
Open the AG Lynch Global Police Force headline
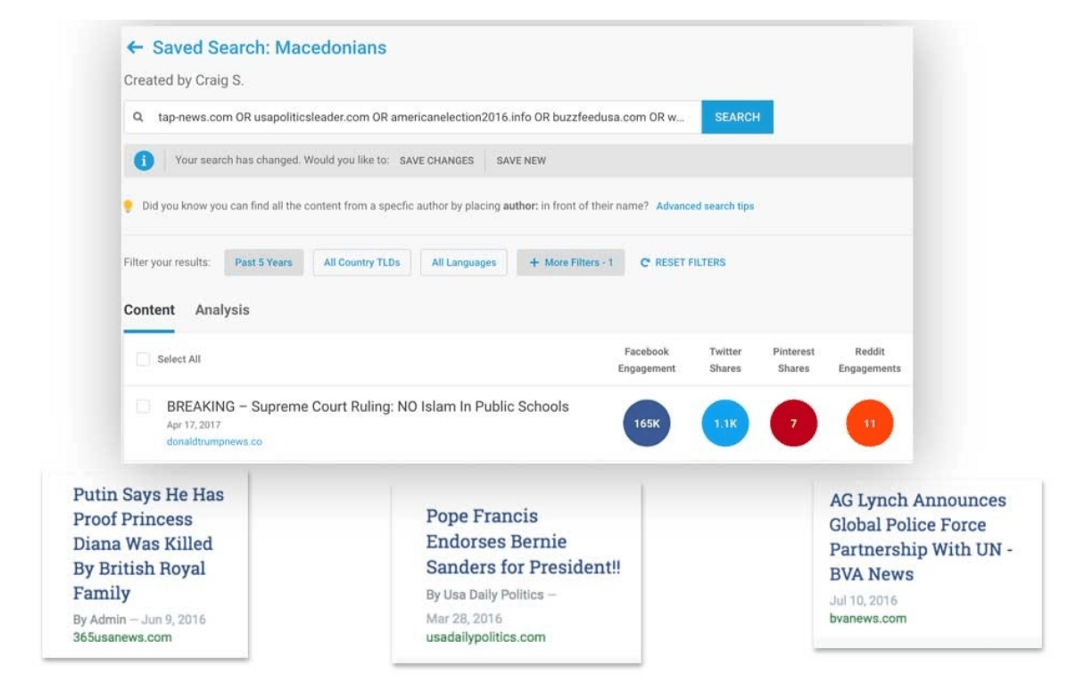[921, 537]
